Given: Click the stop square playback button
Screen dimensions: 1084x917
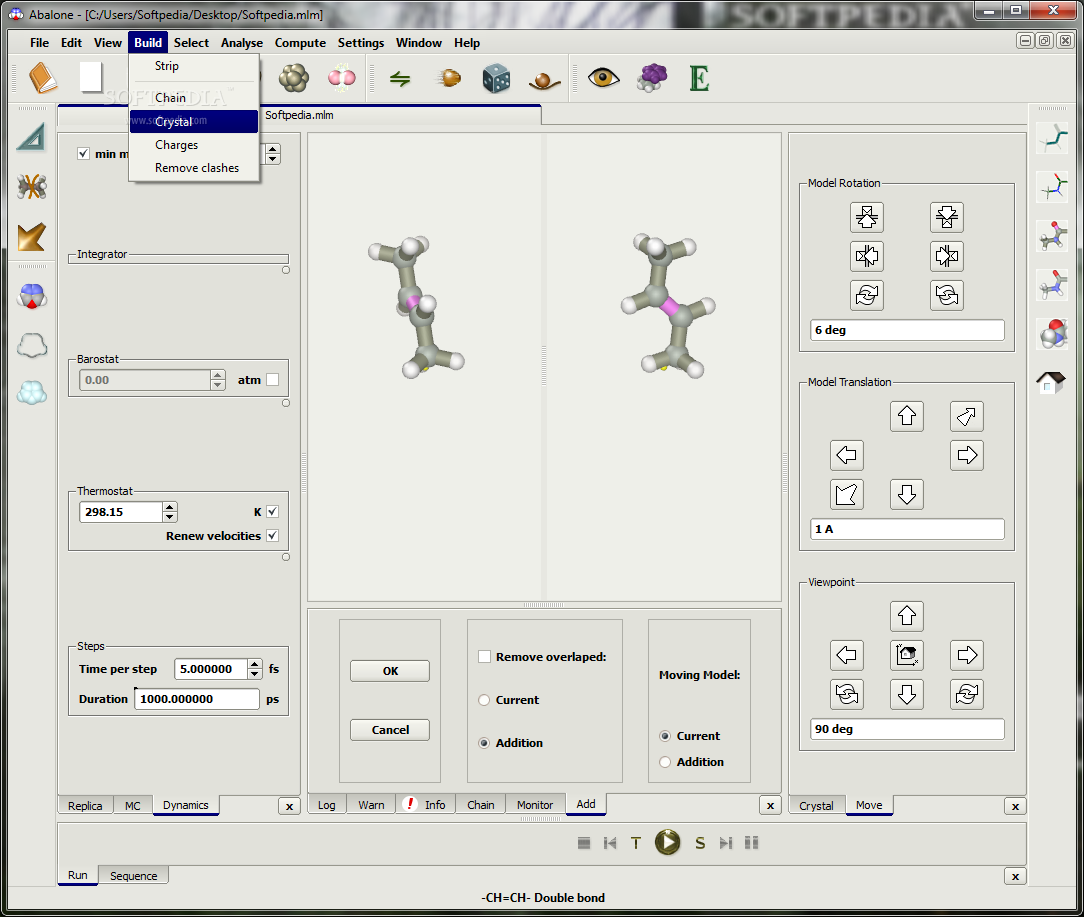Looking at the screenshot, I should coord(584,842).
